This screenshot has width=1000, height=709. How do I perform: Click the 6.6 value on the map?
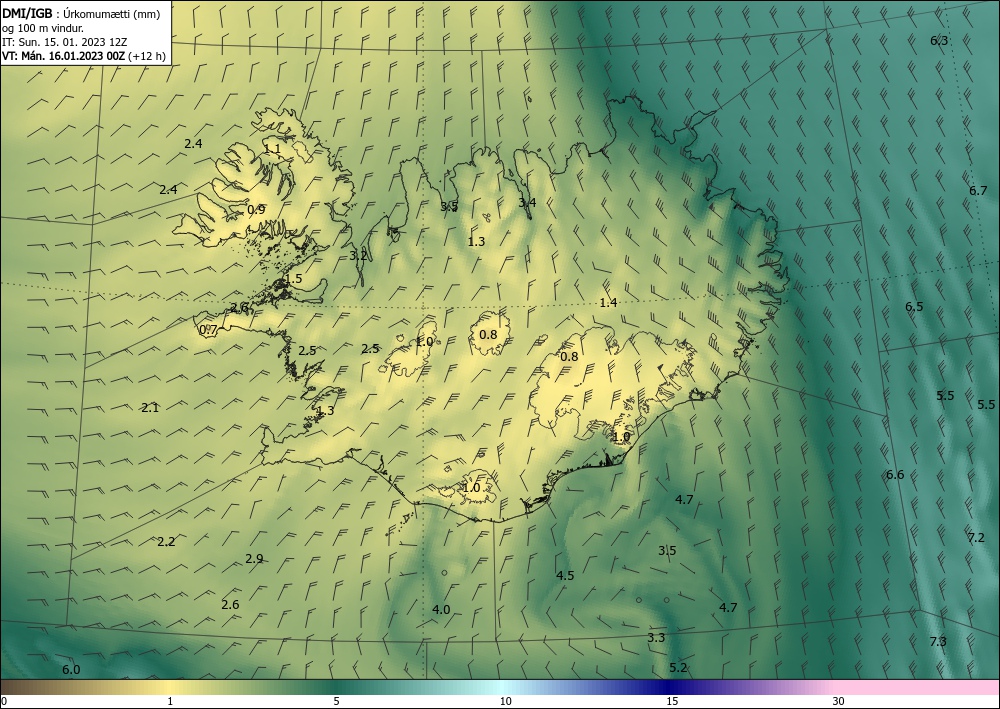click(895, 474)
